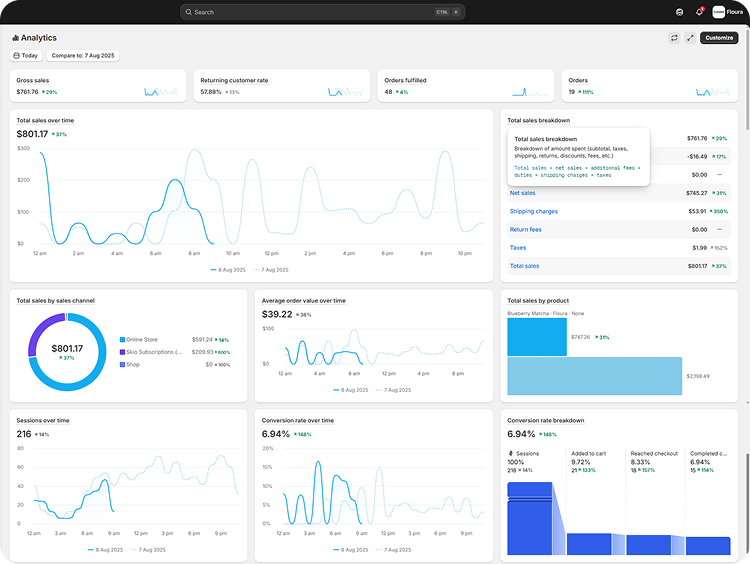
Task: Open the Returning customer rate card
Action: pos(282,86)
